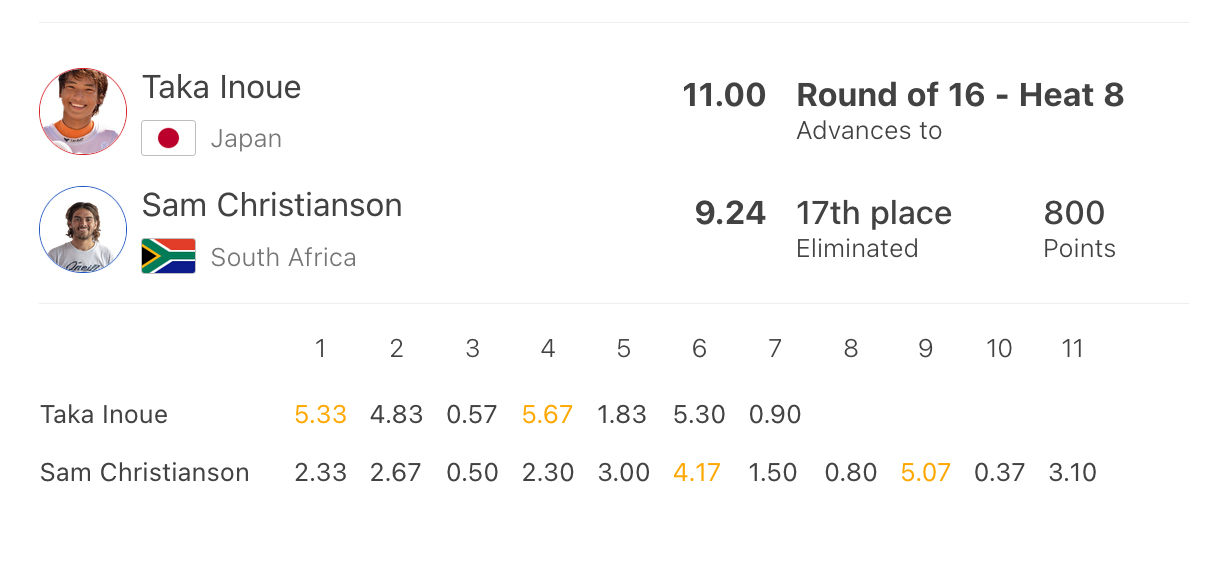1206x562 pixels.
Task: Select the 17th place result text
Action: point(874,213)
